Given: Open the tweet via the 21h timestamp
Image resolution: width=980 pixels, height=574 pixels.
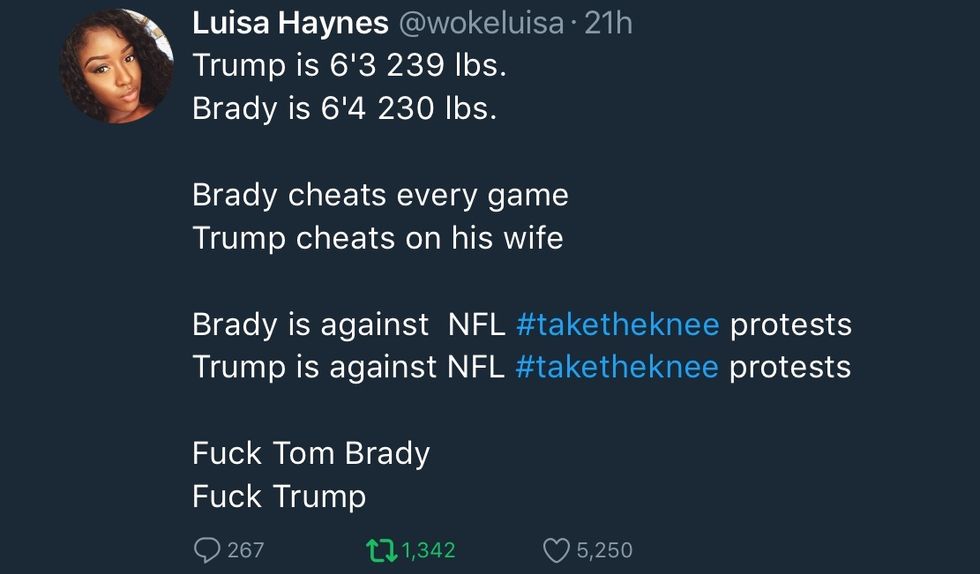Looking at the screenshot, I should [x=608, y=23].
